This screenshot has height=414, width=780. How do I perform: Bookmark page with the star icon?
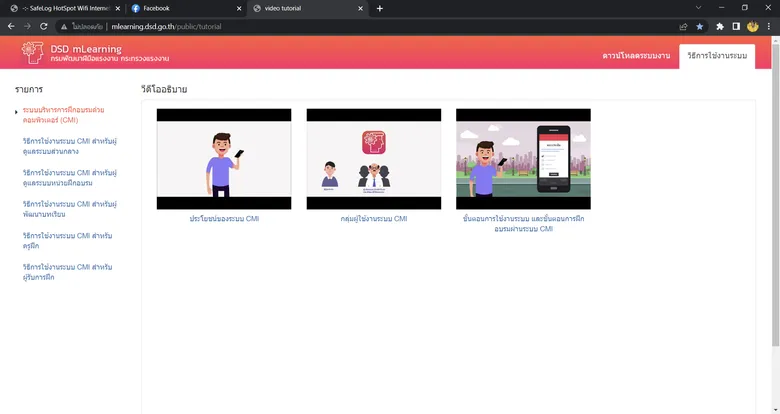[x=699, y=26]
